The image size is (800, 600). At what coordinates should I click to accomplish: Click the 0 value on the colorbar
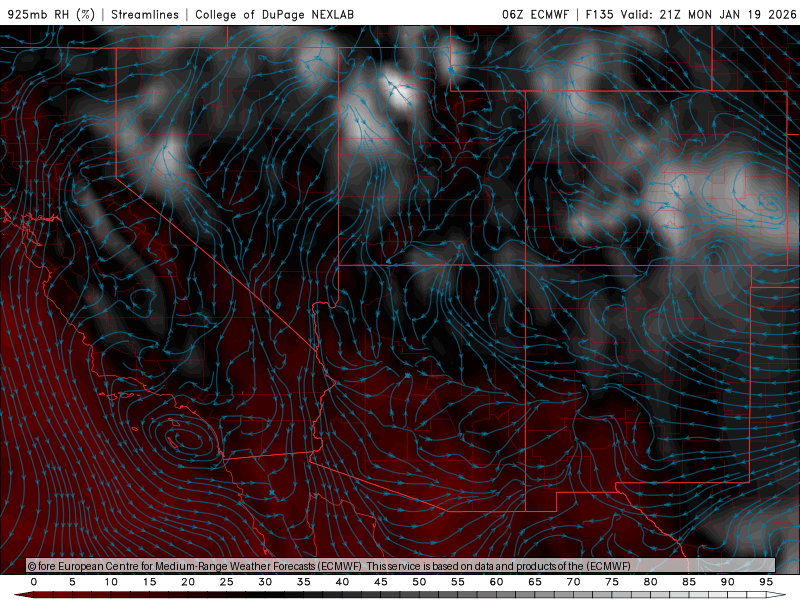click(34, 582)
